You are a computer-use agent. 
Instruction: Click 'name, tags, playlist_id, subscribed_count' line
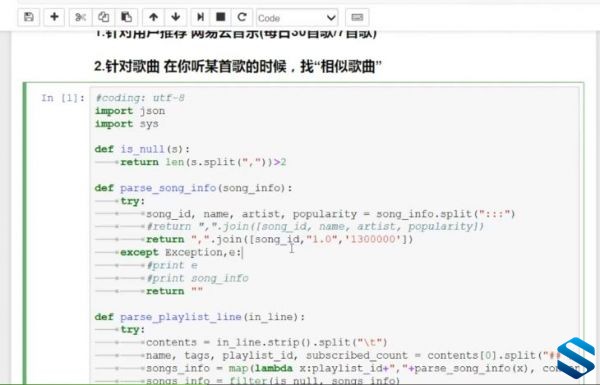click(x=353, y=356)
